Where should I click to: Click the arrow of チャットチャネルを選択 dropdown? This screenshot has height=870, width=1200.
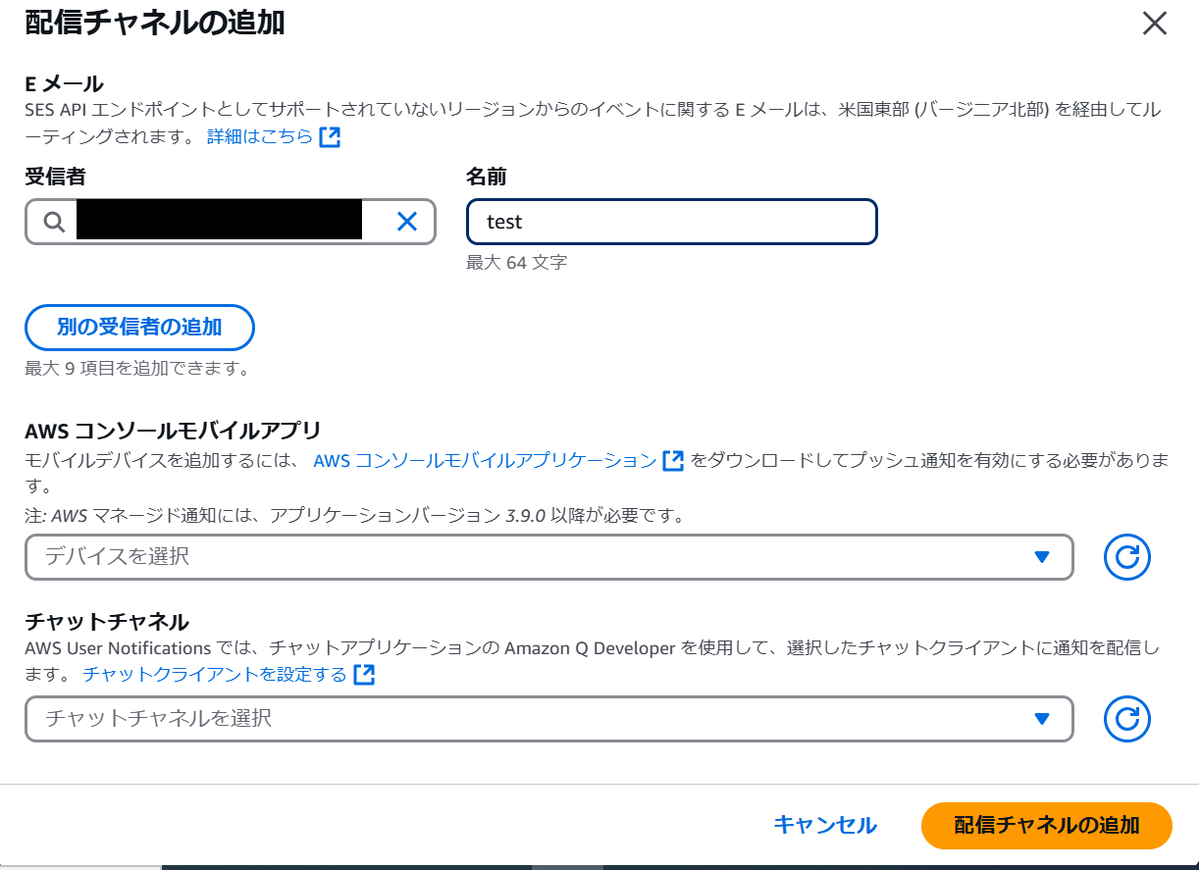pos(1041,719)
